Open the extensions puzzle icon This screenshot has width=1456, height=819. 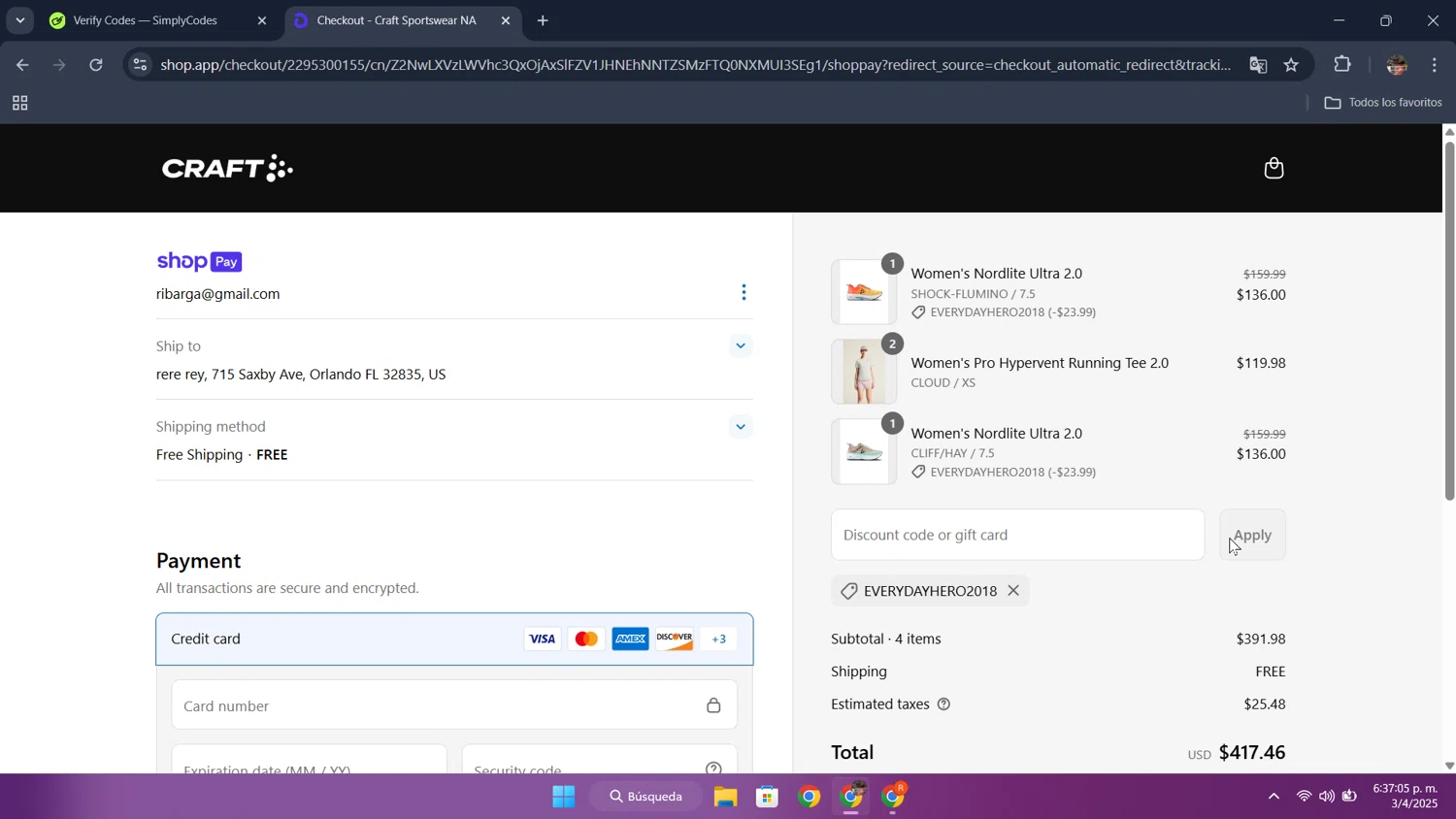1342,65
